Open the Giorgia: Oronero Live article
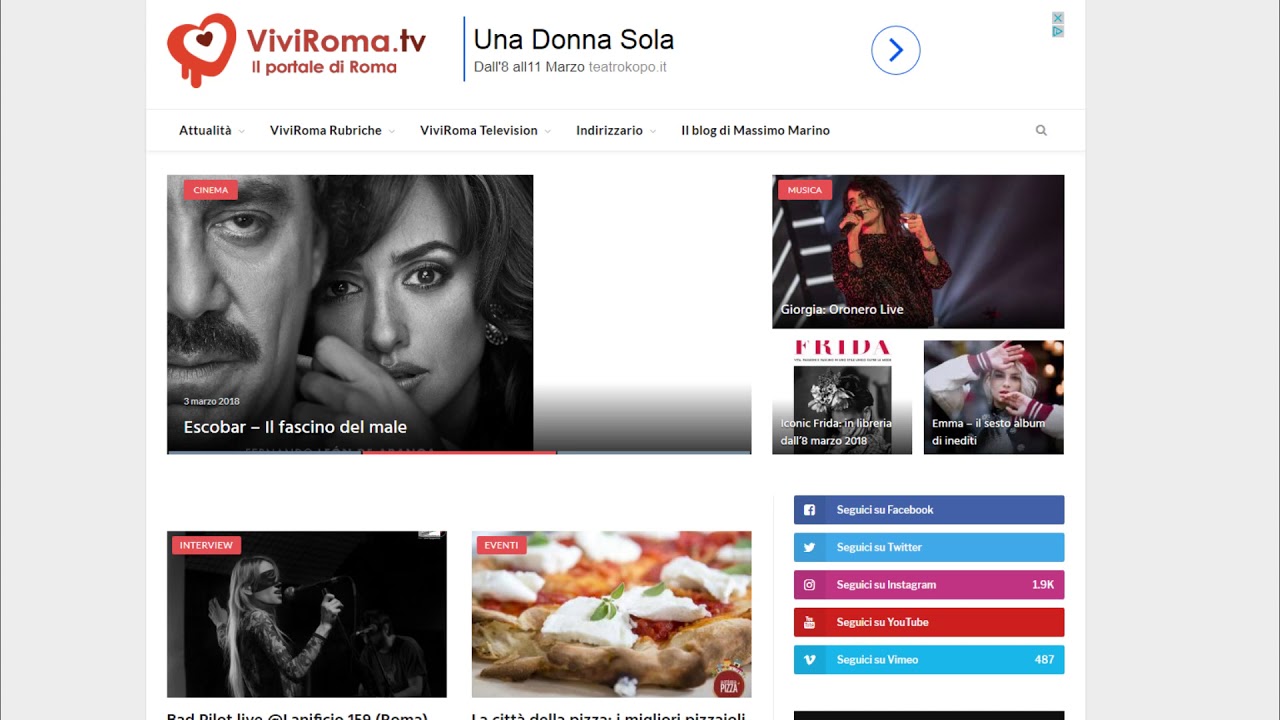Screen dimensions: 1280x720 pos(842,310)
